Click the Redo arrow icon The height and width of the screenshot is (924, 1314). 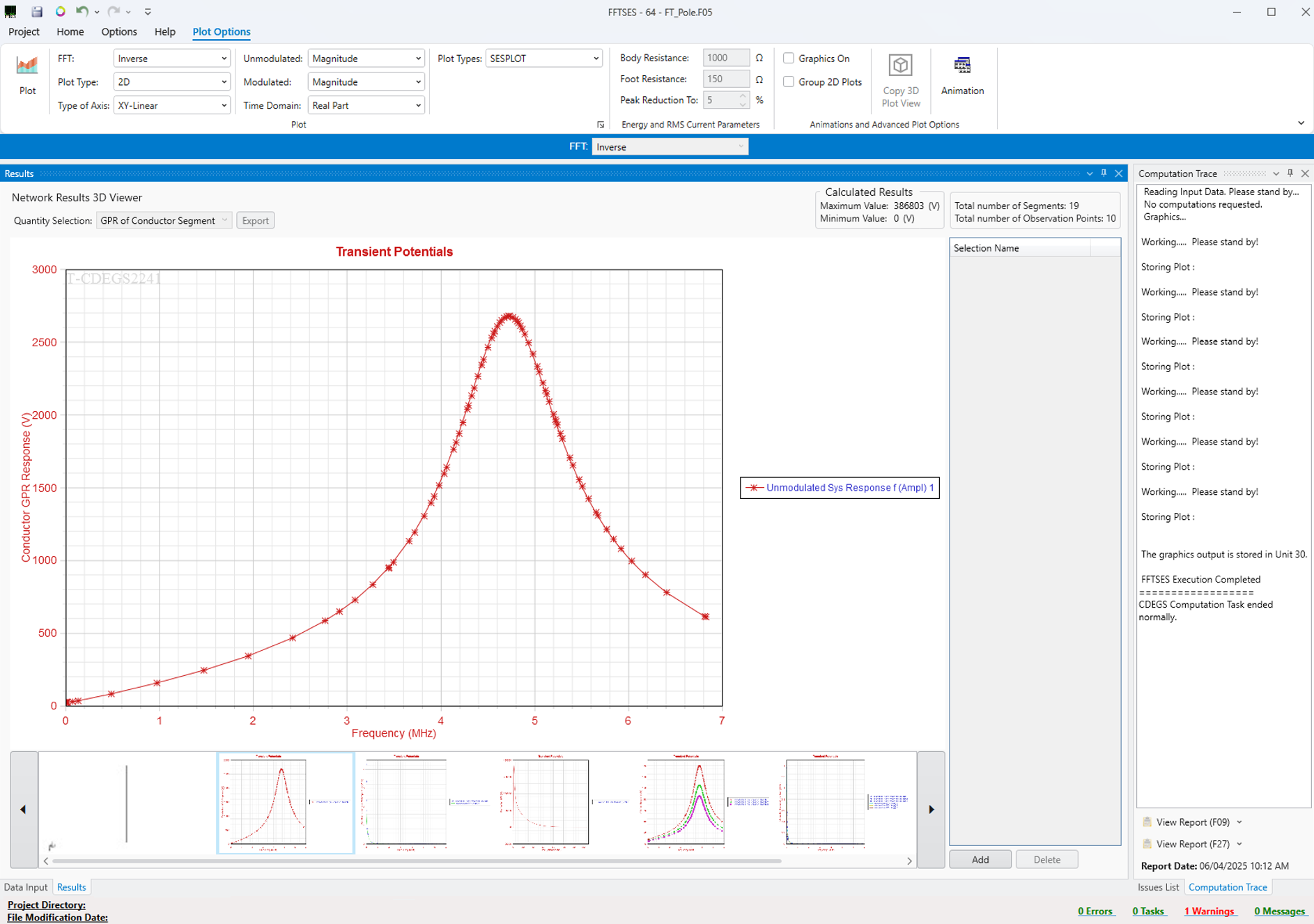coord(114,12)
